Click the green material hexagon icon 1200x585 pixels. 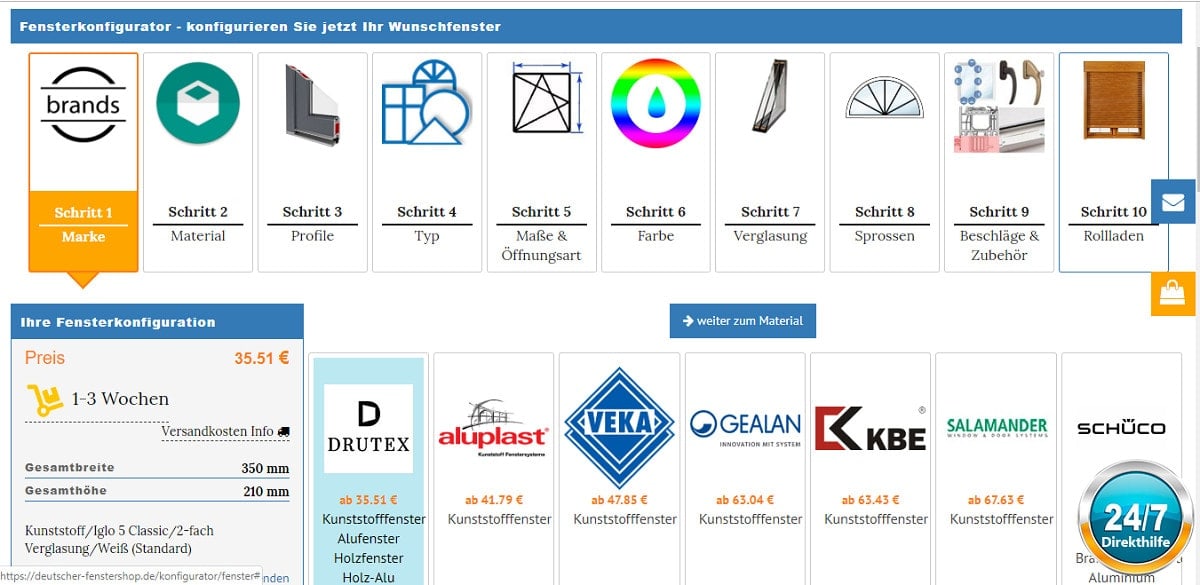[198, 103]
